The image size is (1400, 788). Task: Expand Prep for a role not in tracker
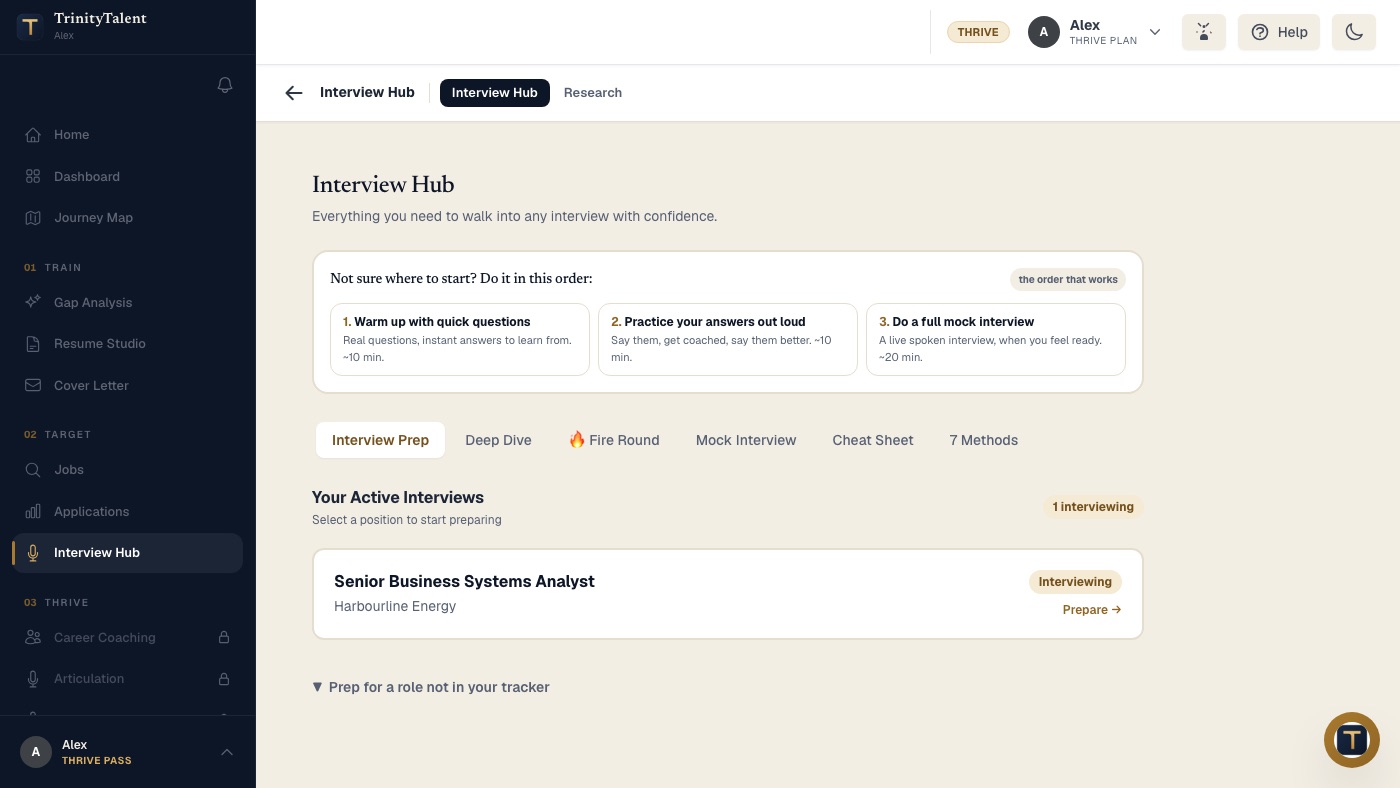coord(431,687)
